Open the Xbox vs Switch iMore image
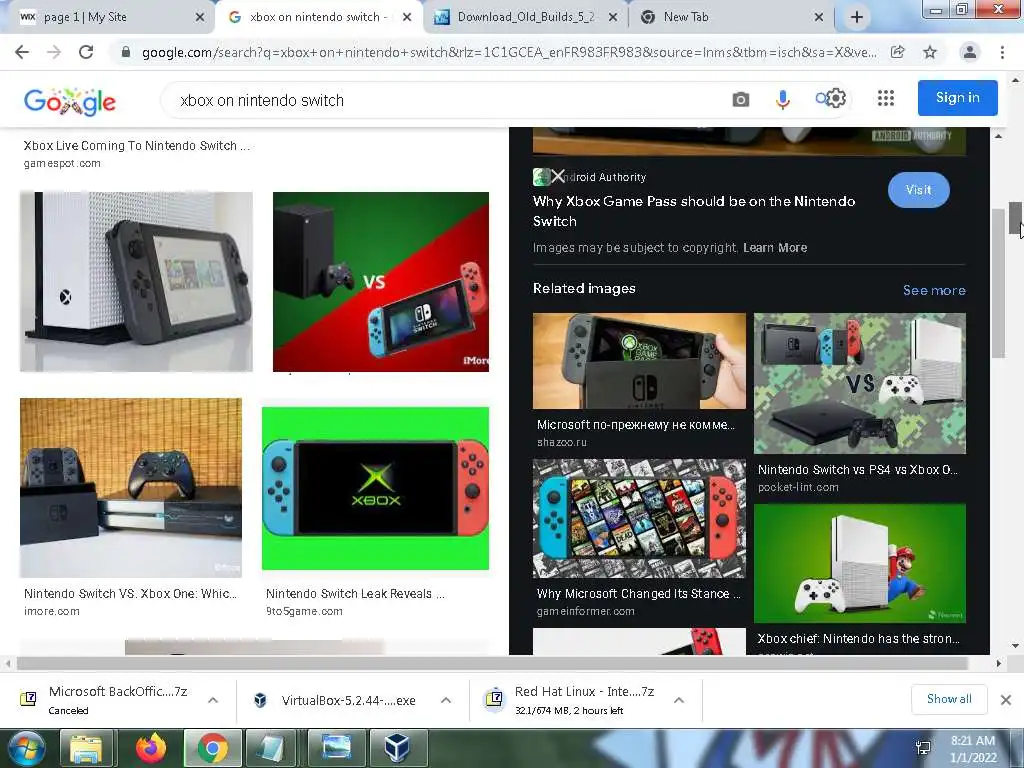This screenshot has width=1024, height=768. 381,281
